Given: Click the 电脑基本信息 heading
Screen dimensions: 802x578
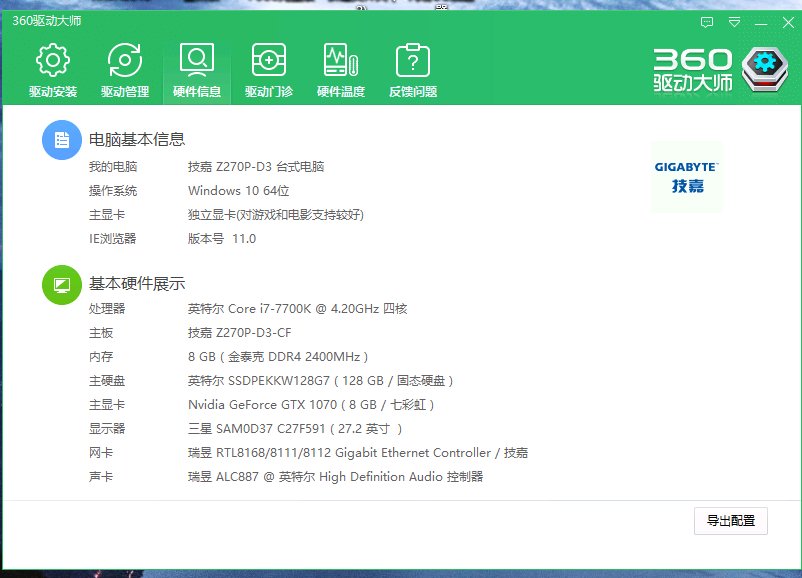Looking at the screenshot, I should (x=137, y=139).
